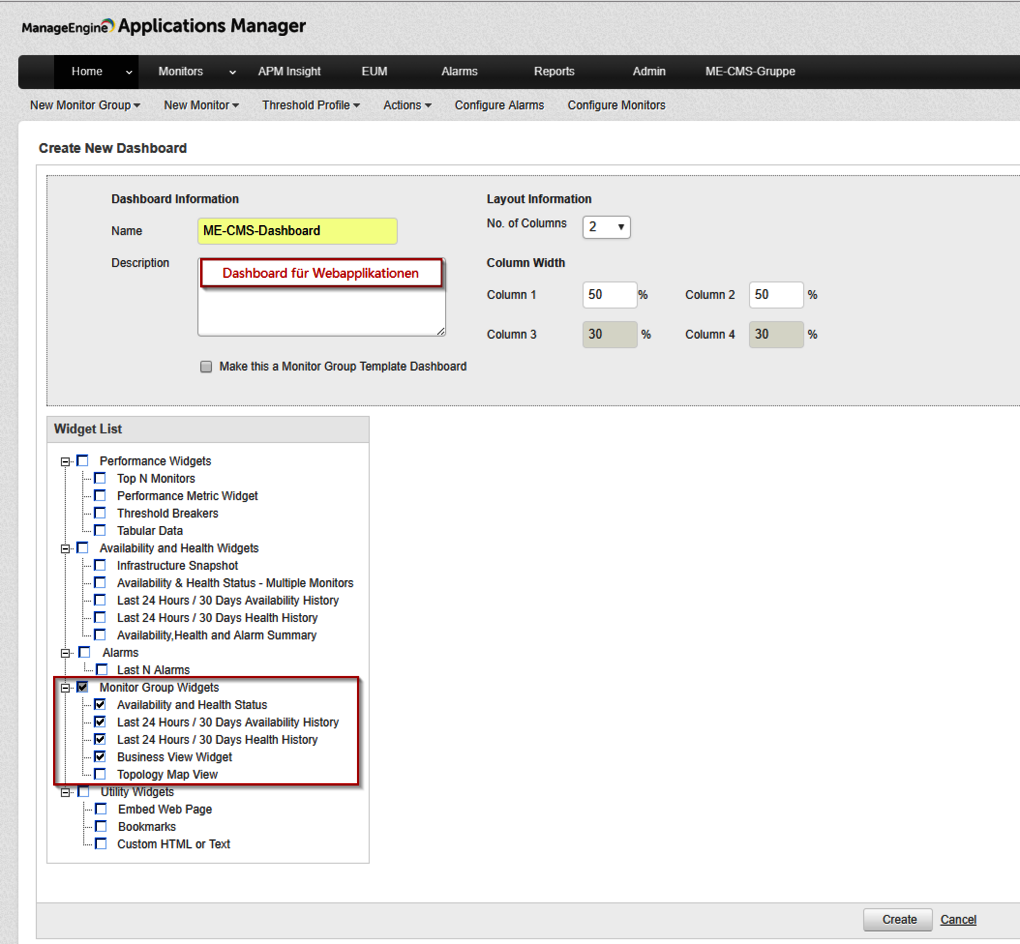Open the New Monitor Group menu
The image size is (1020, 944).
pos(85,105)
